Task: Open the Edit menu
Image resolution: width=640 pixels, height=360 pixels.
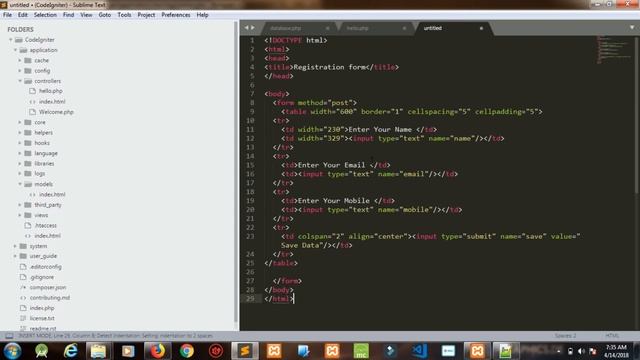Action: tap(22, 15)
